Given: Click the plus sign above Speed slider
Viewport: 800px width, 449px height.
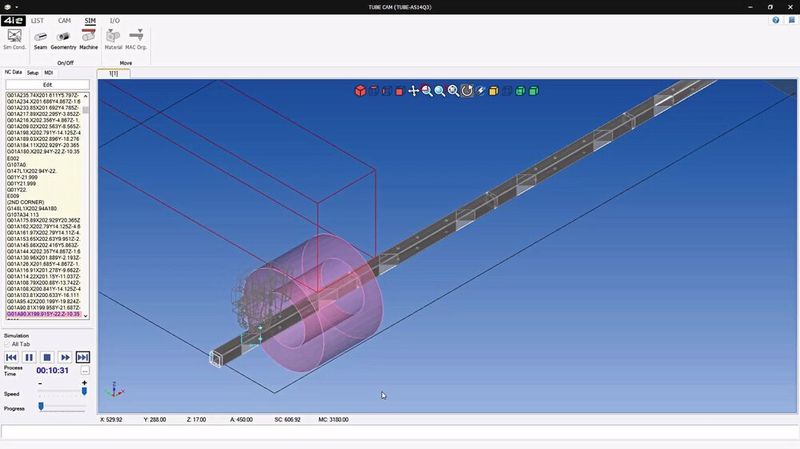Looking at the screenshot, I should click(84, 383).
